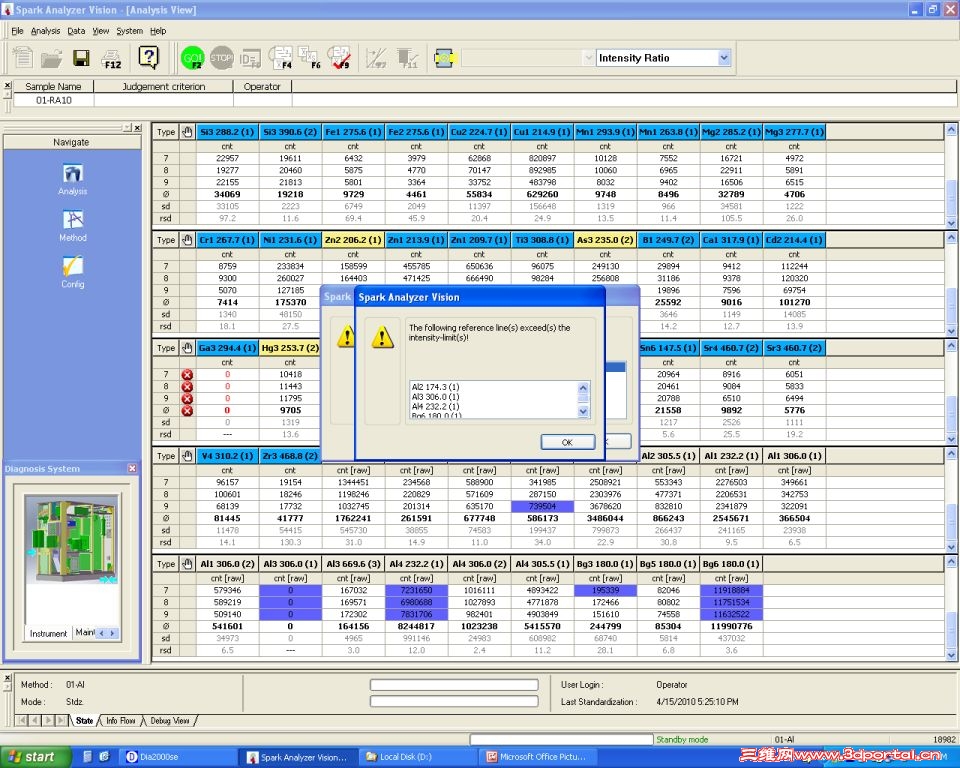Open the Intensity Ratio dropdown
Image resolution: width=960 pixels, height=768 pixels.
click(724, 58)
